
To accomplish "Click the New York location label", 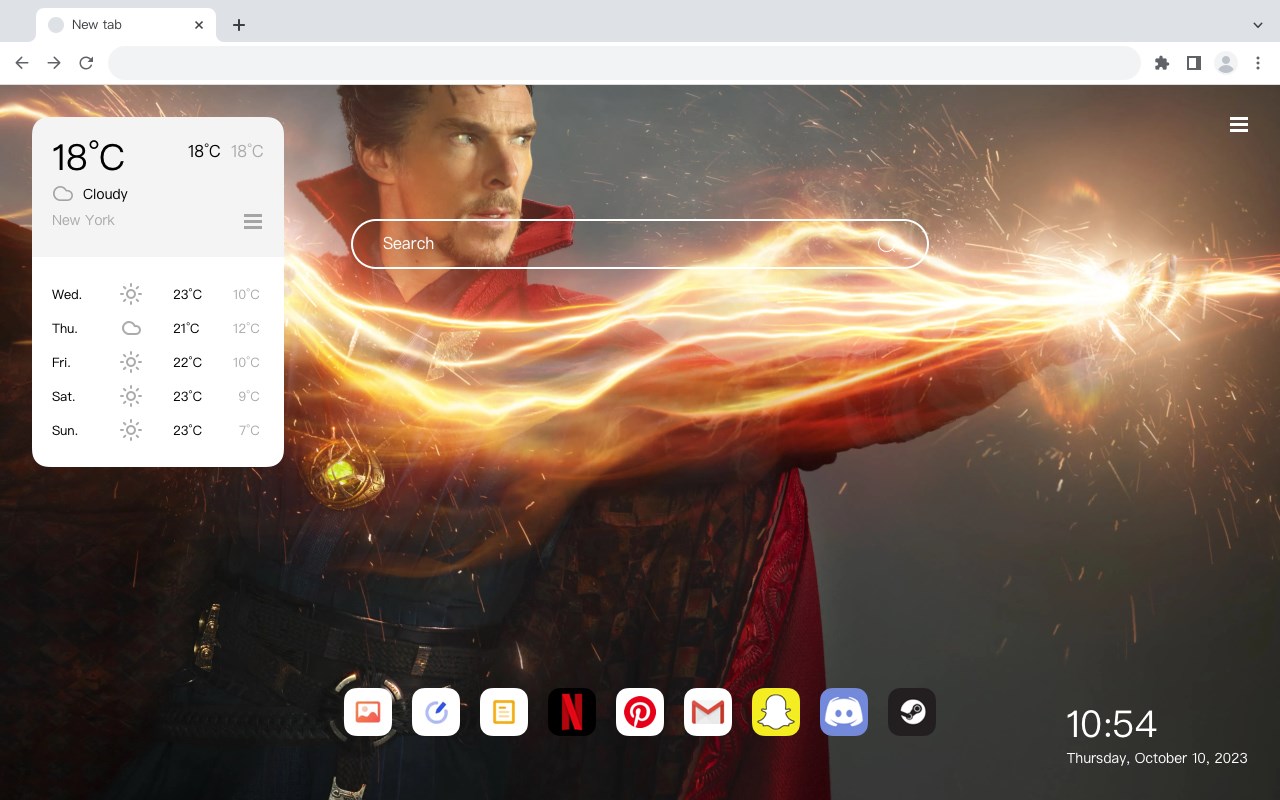I will point(83,220).
